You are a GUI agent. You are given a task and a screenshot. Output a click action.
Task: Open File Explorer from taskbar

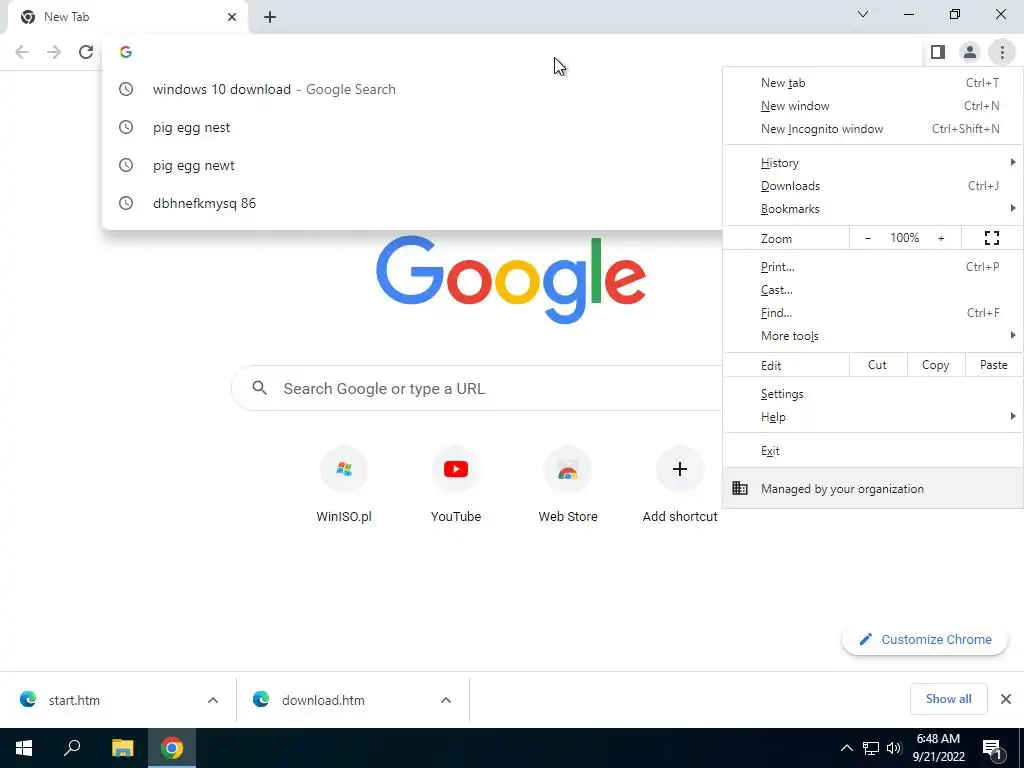pyautogui.click(x=122, y=748)
